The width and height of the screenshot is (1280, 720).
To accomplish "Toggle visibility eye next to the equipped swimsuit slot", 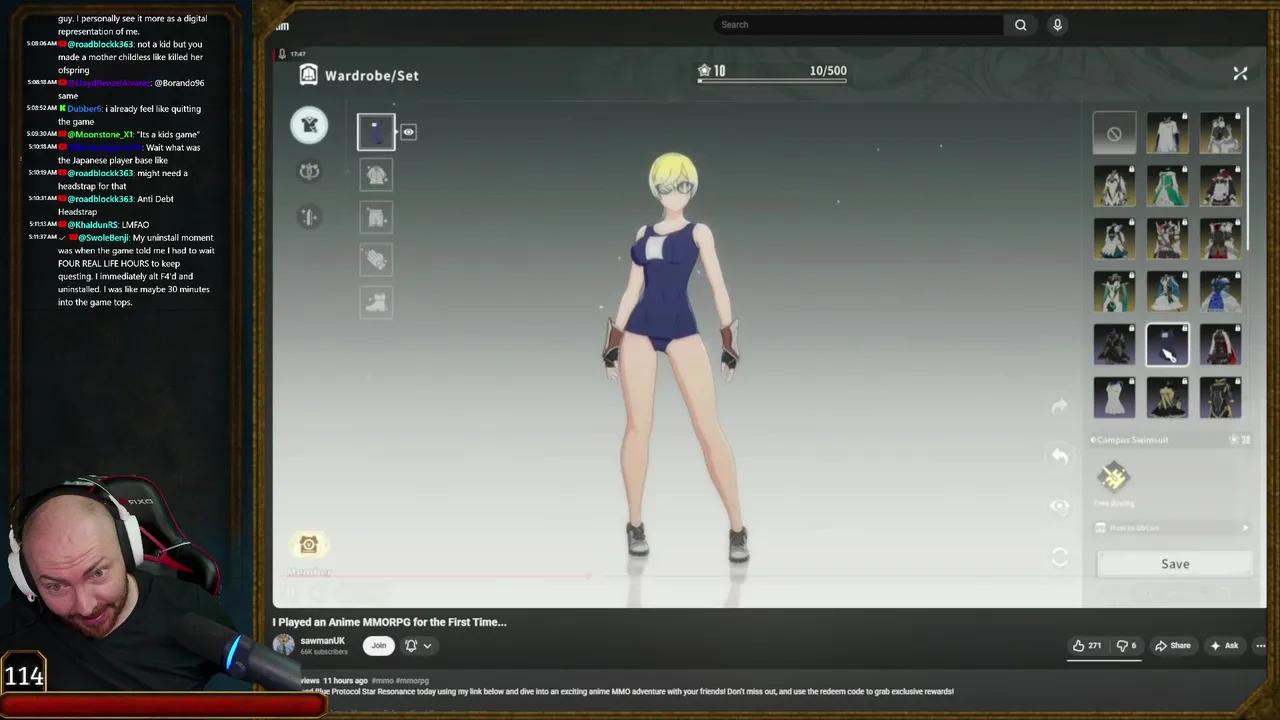I will [x=408, y=131].
